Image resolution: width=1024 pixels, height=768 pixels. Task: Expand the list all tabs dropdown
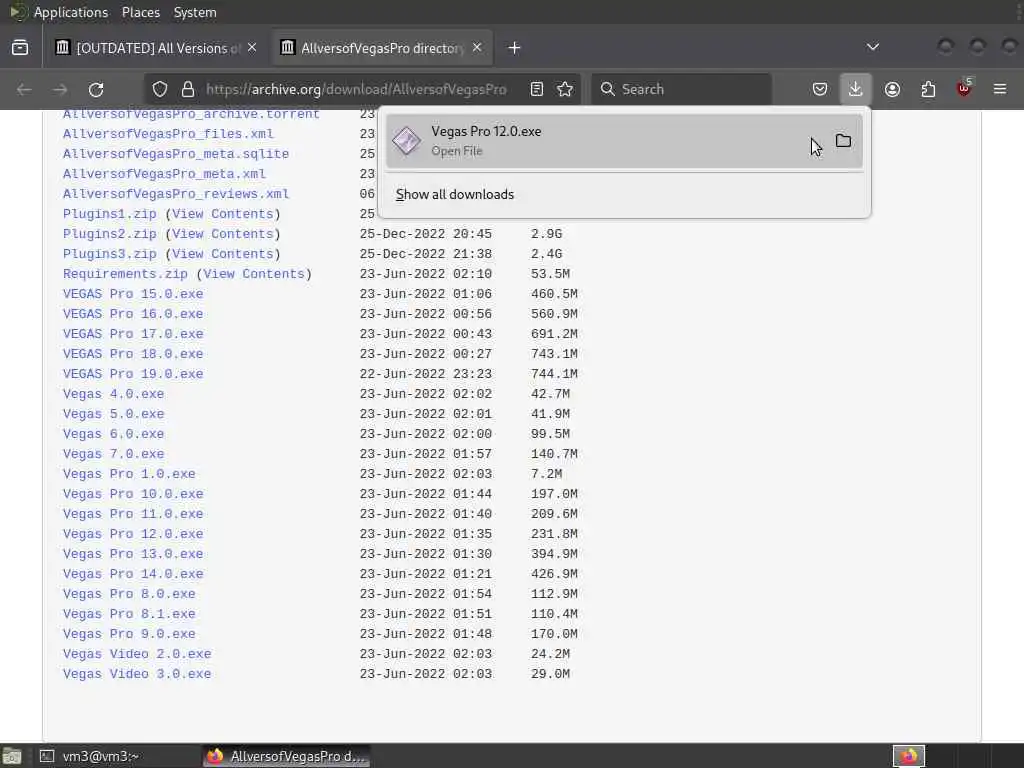[872, 47]
